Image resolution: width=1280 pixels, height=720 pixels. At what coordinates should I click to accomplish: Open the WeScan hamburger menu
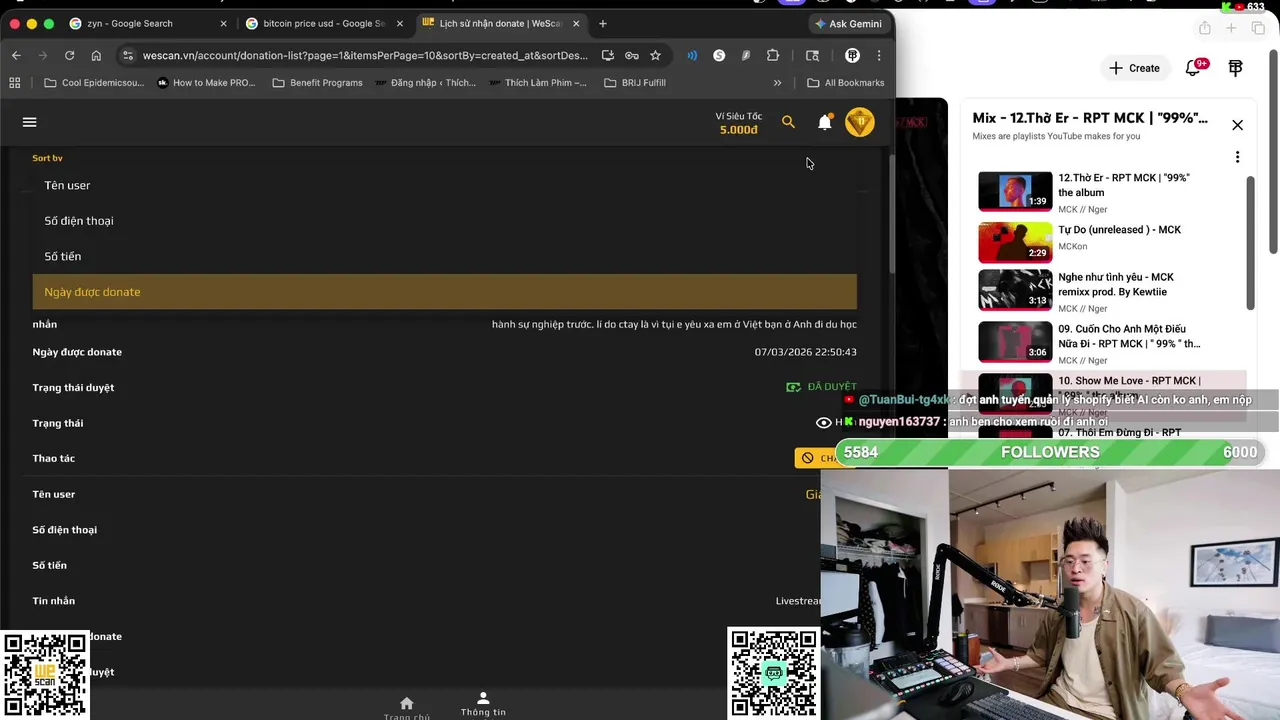point(29,122)
